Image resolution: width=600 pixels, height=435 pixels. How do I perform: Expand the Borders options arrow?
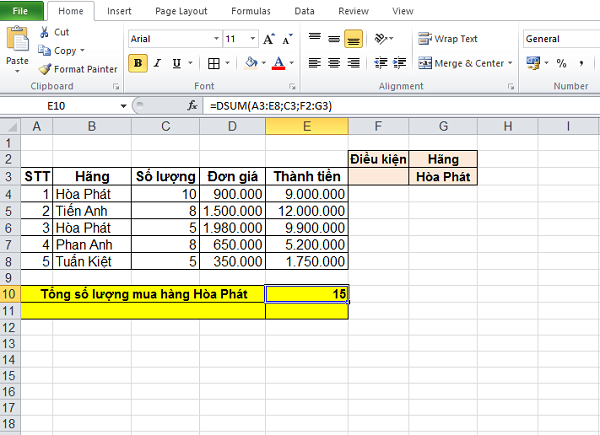(x=227, y=63)
